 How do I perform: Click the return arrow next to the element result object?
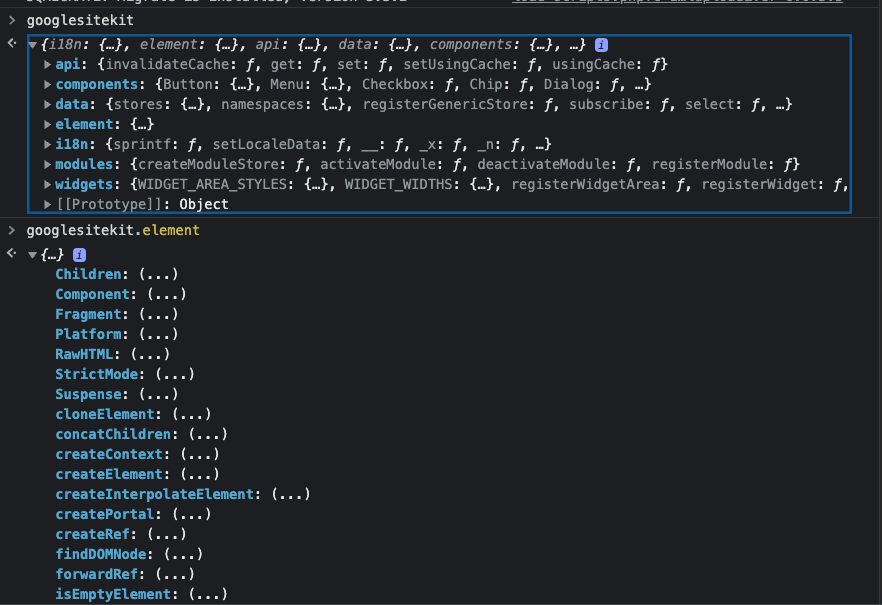pos(10,253)
